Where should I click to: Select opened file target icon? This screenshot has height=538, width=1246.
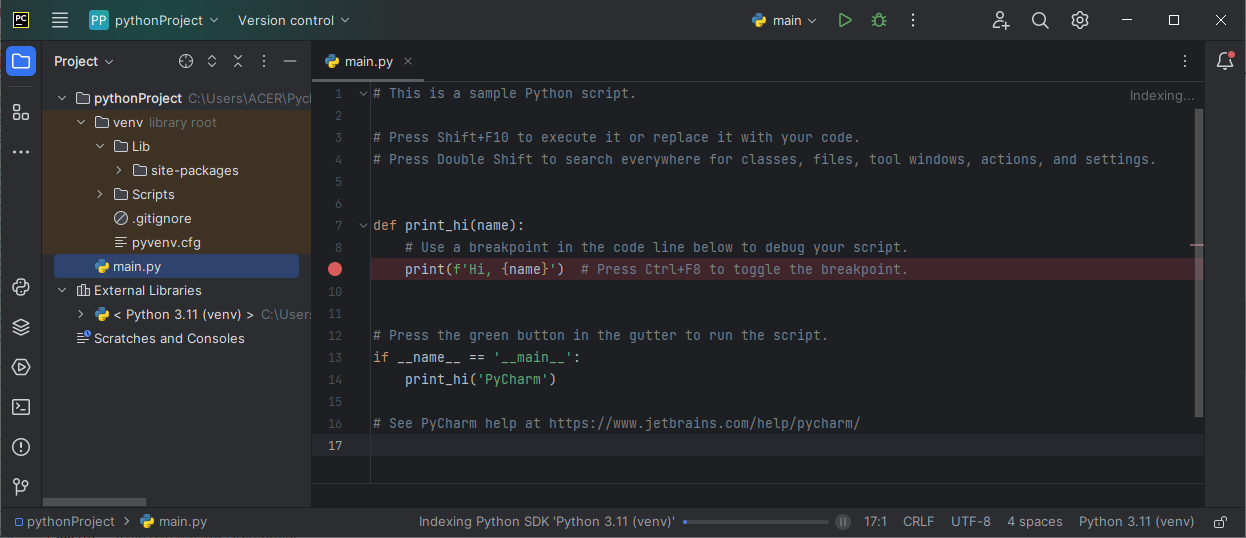tap(186, 61)
